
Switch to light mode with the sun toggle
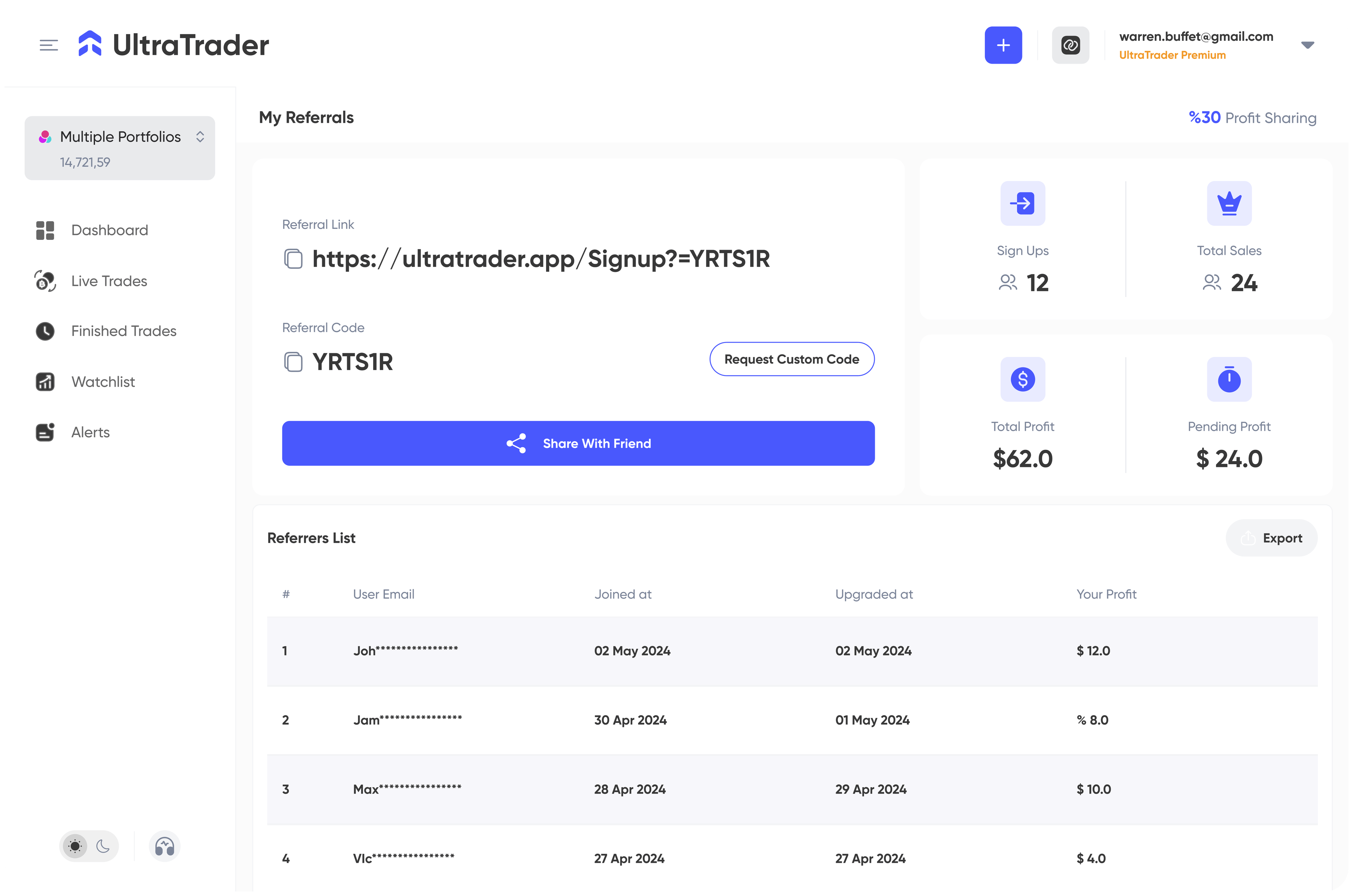coord(75,846)
